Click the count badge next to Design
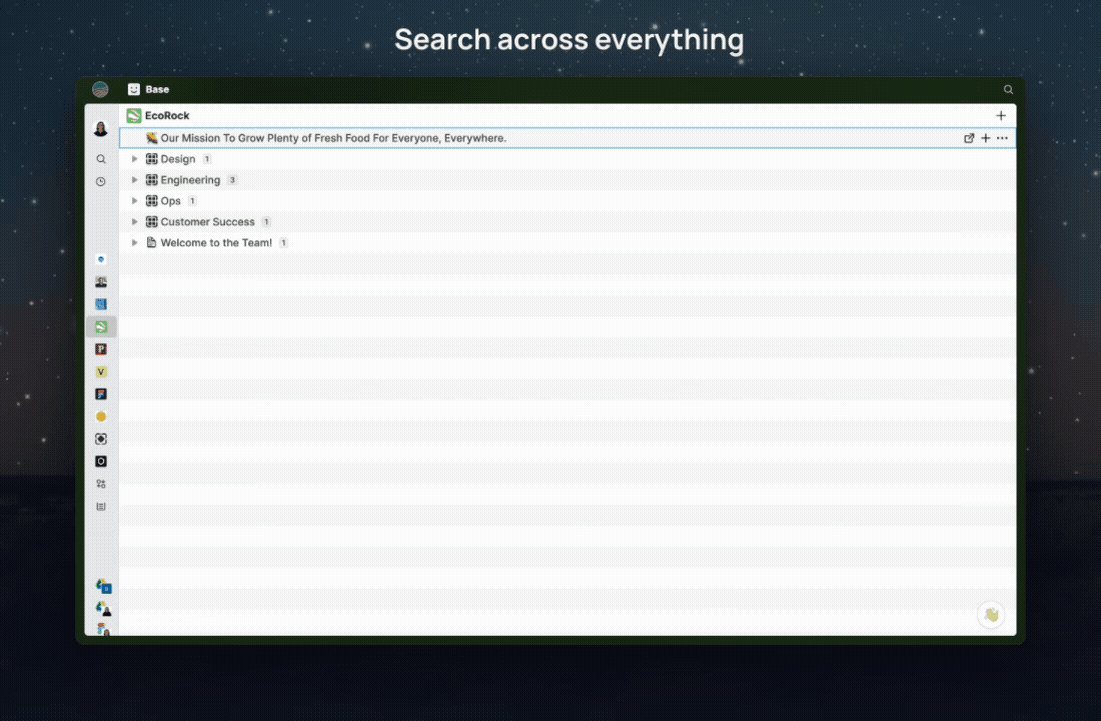 (207, 159)
